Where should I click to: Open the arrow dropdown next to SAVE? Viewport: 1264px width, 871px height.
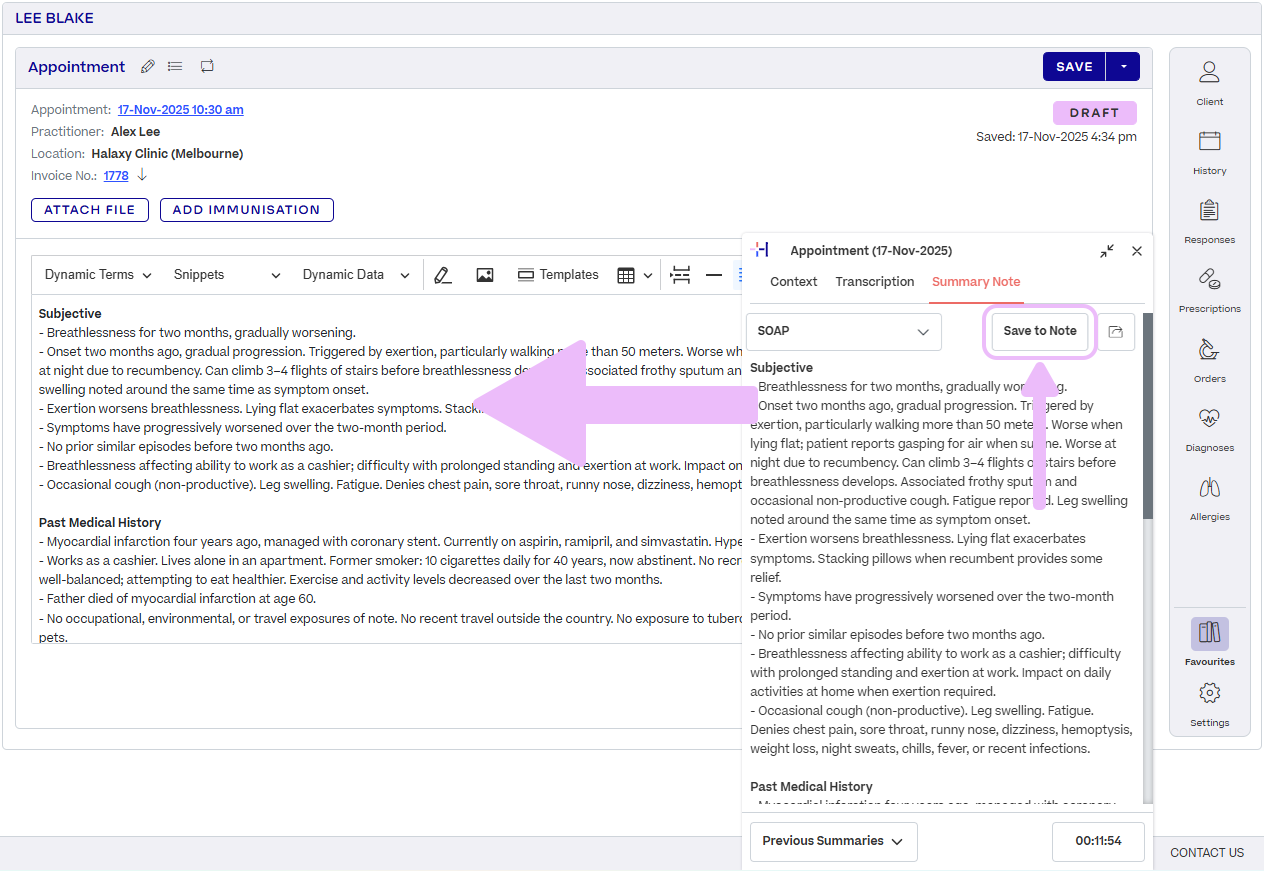click(x=1123, y=67)
